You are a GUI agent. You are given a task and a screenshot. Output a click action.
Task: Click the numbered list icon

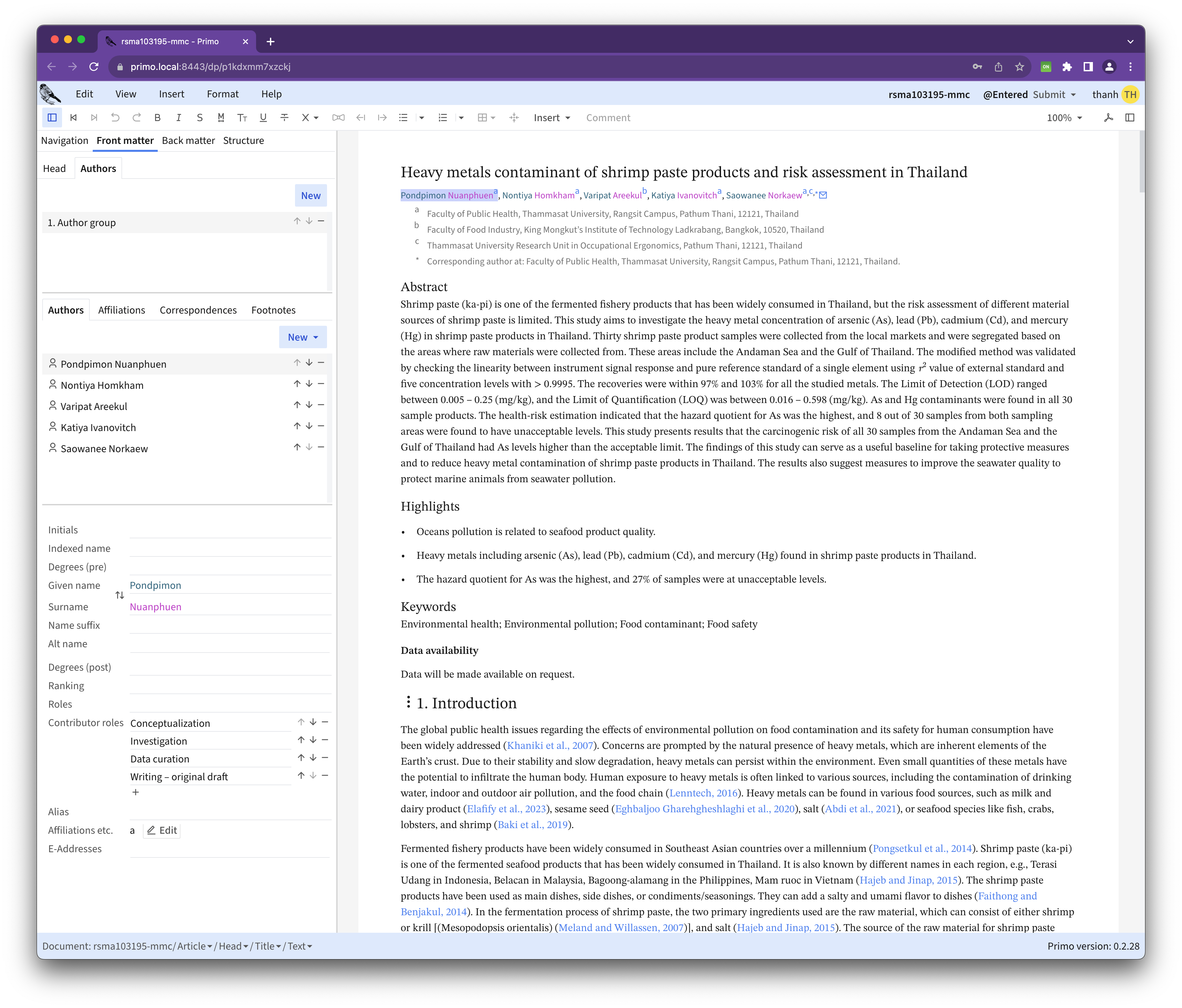tap(443, 118)
